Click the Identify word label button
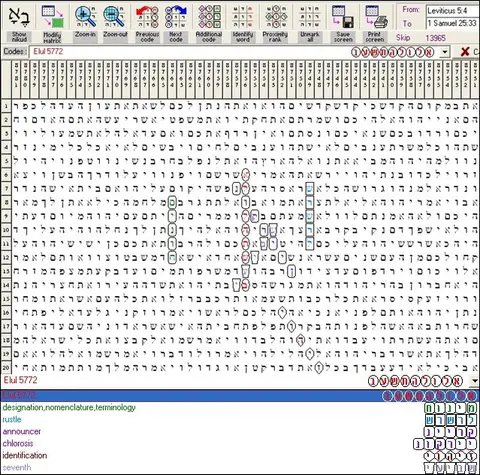The height and width of the screenshot is (475, 480). point(242,37)
